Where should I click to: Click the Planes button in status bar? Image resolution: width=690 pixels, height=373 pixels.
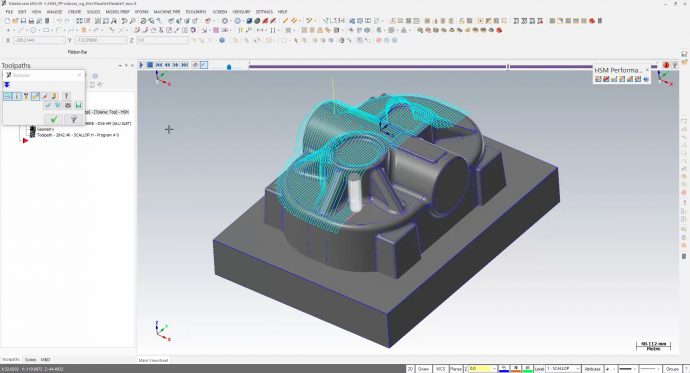click(455, 369)
